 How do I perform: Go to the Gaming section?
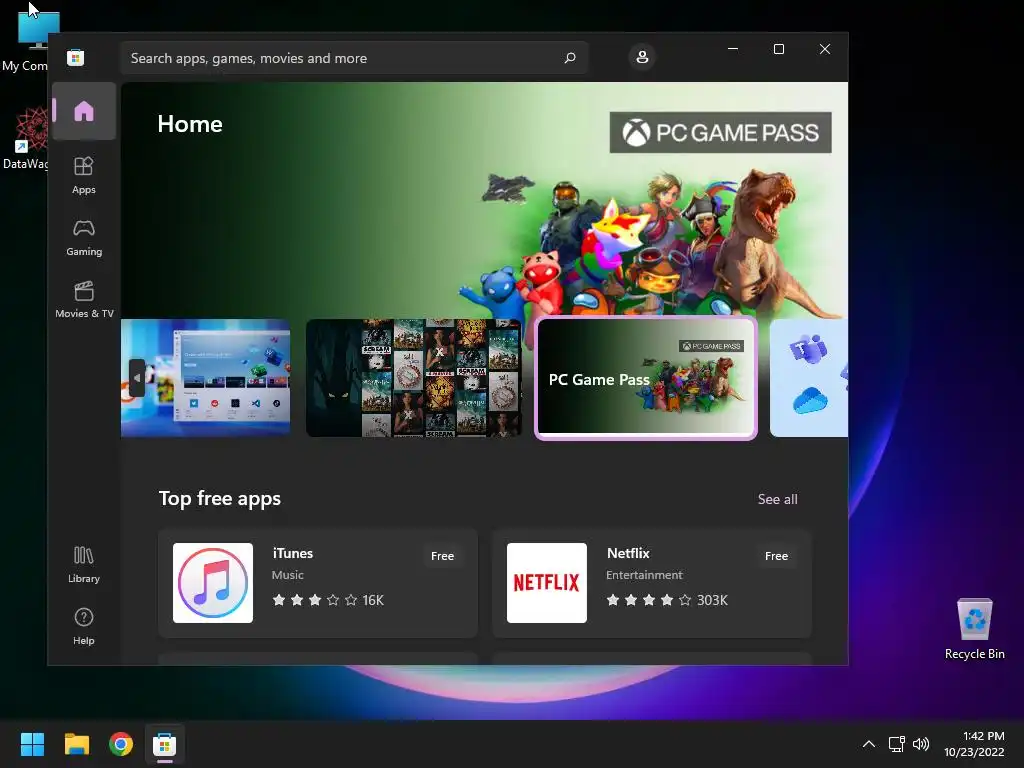[84, 237]
